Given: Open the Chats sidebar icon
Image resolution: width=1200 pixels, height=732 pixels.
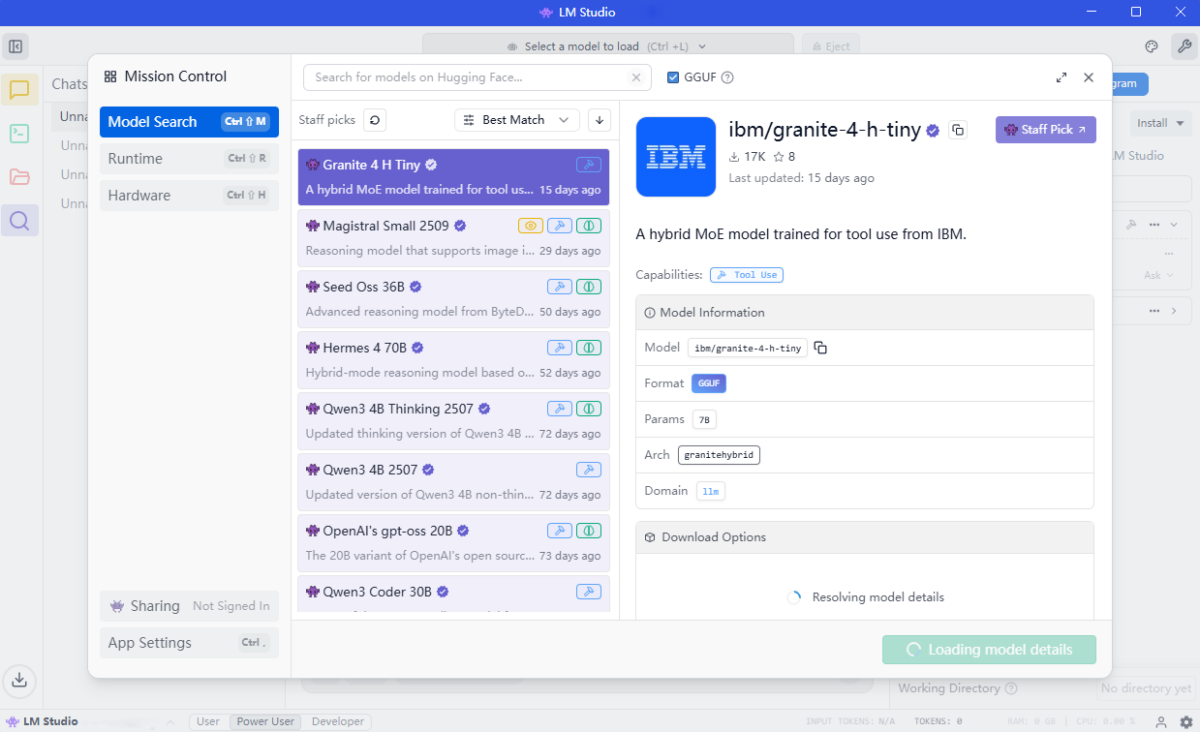Looking at the screenshot, I should (x=20, y=90).
